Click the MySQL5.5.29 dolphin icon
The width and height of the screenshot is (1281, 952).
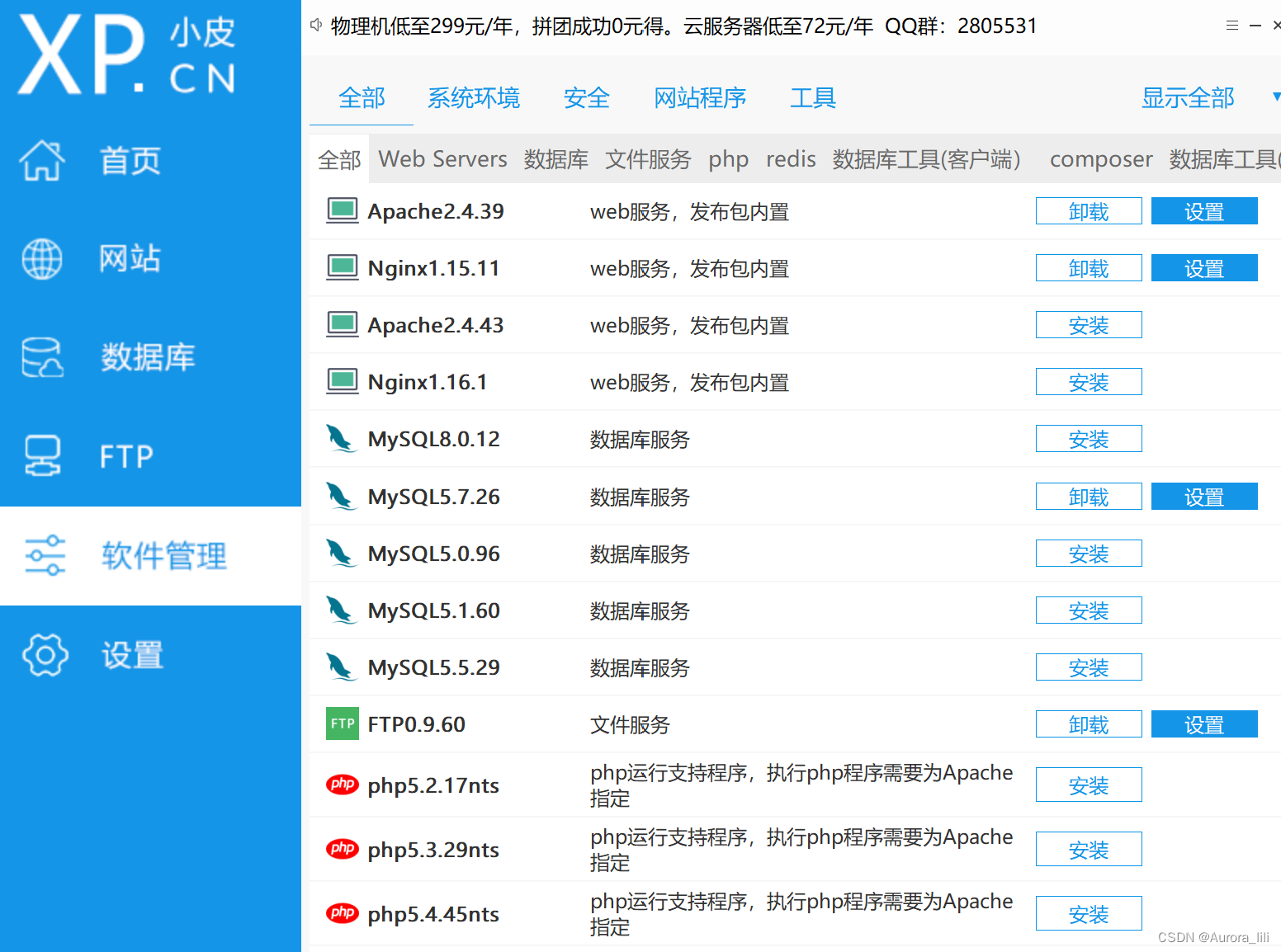tap(341, 667)
